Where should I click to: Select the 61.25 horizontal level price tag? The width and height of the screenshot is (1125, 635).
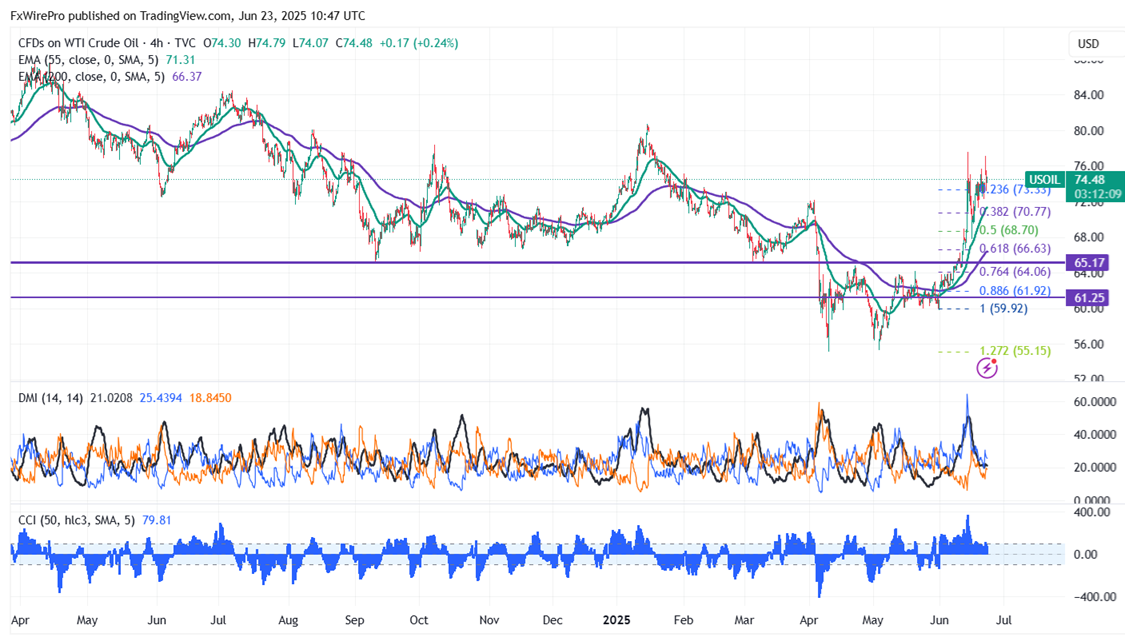pyautogui.click(x=1088, y=298)
